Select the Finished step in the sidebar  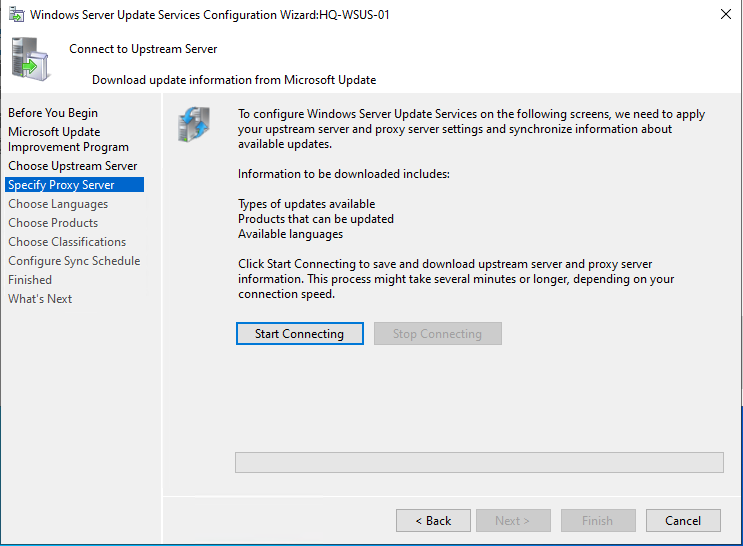[30, 280]
